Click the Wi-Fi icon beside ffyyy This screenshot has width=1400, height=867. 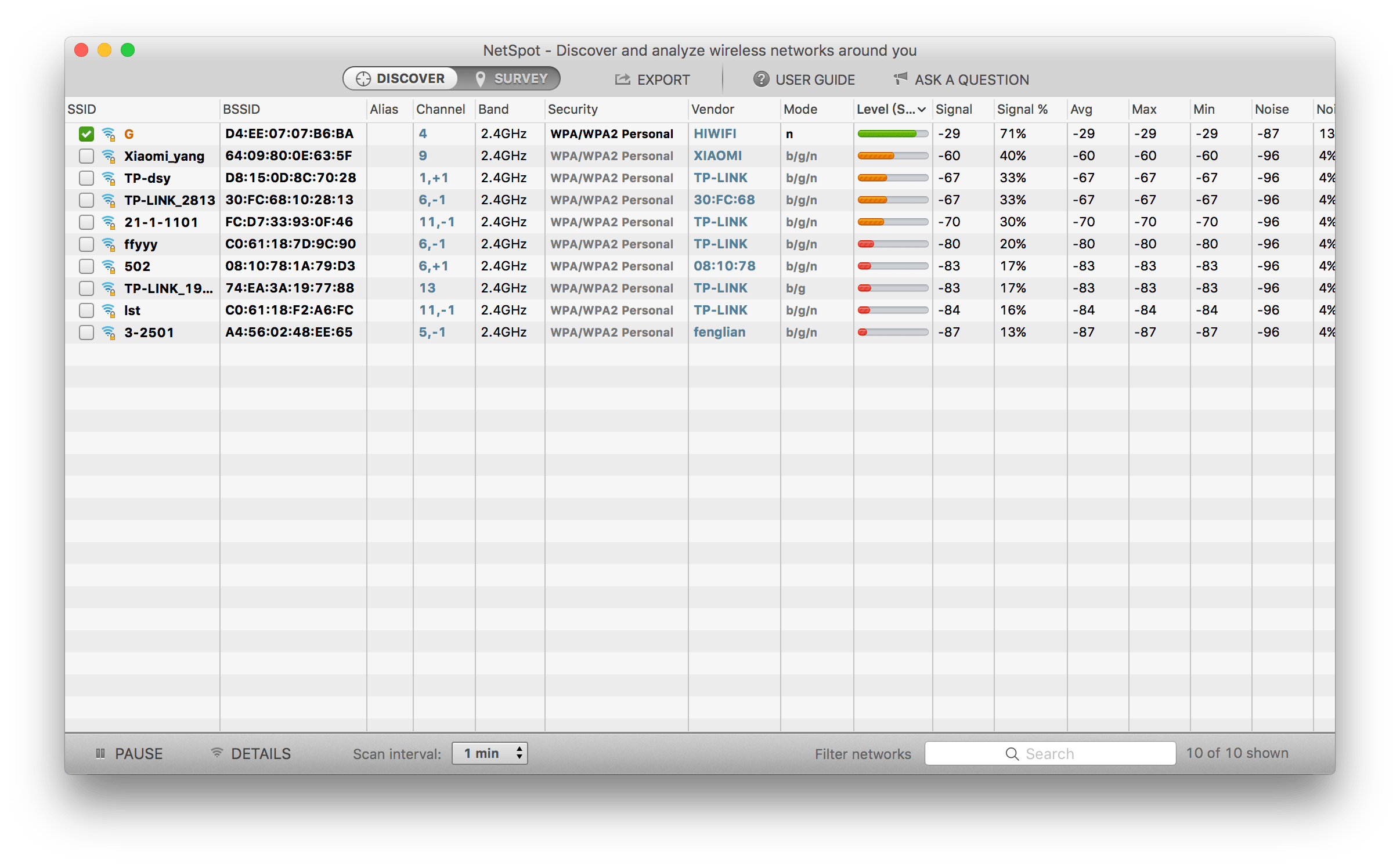(x=109, y=244)
